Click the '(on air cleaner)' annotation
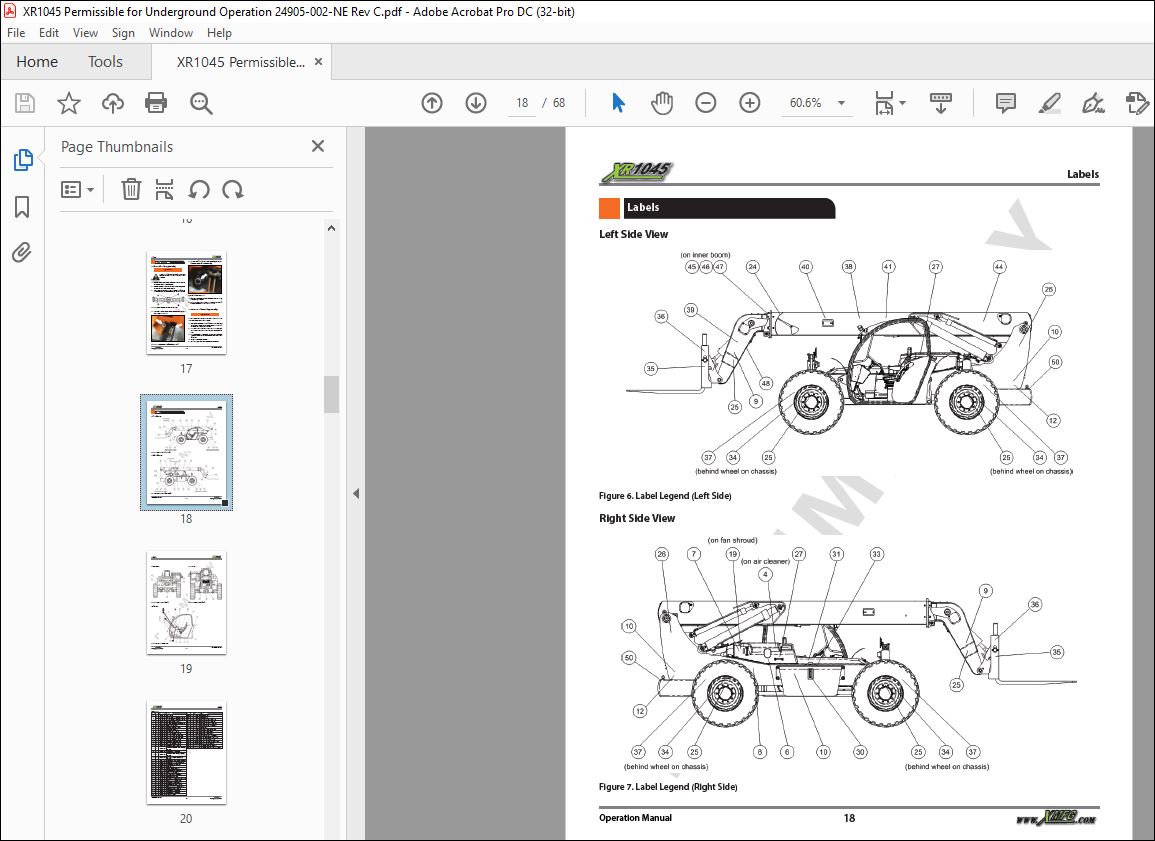This screenshot has width=1155, height=841. click(765, 561)
